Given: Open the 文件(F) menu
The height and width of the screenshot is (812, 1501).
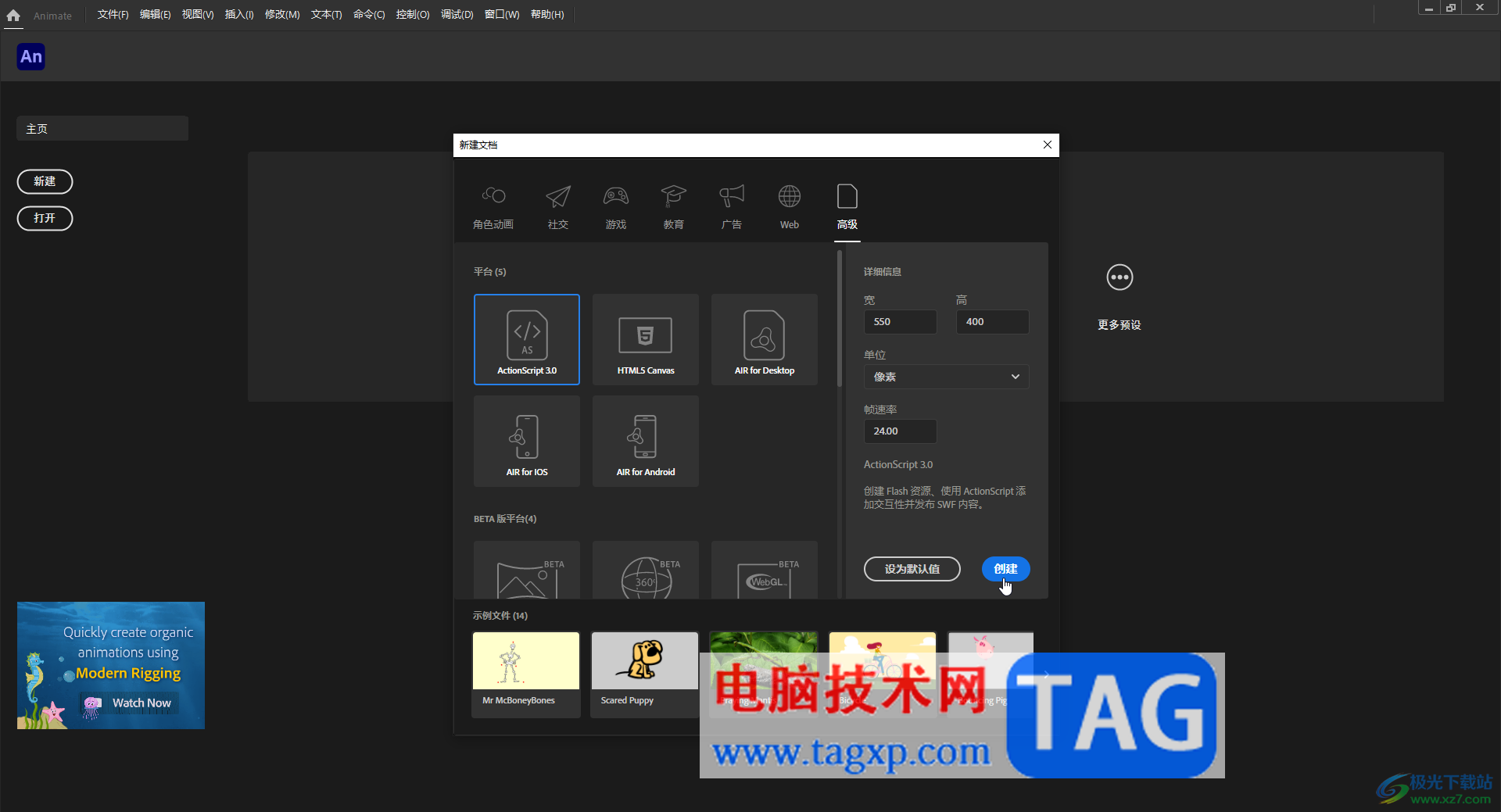Looking at the screenshot, I should [x=113, y=15].
